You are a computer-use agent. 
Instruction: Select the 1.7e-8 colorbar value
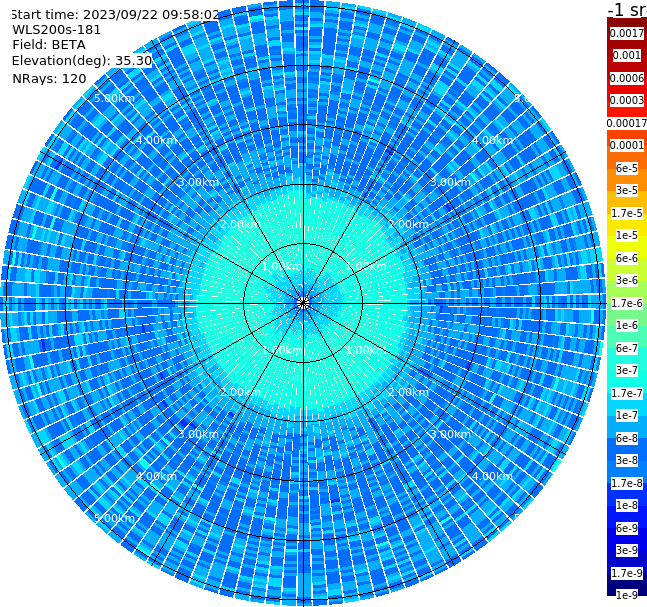(x=627, y=483)
